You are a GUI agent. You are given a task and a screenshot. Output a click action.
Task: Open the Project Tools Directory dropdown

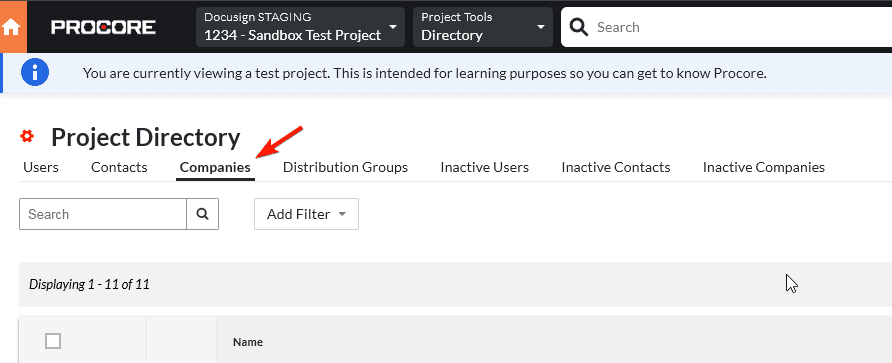(x=483, y=27)
